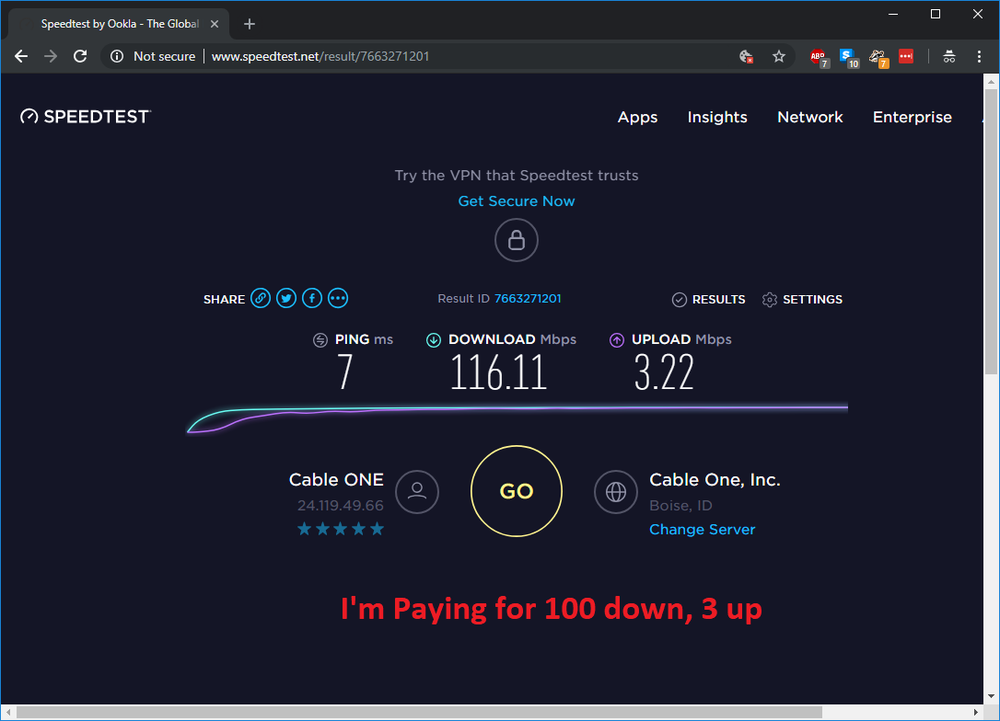Open the Change Server link

702,529
